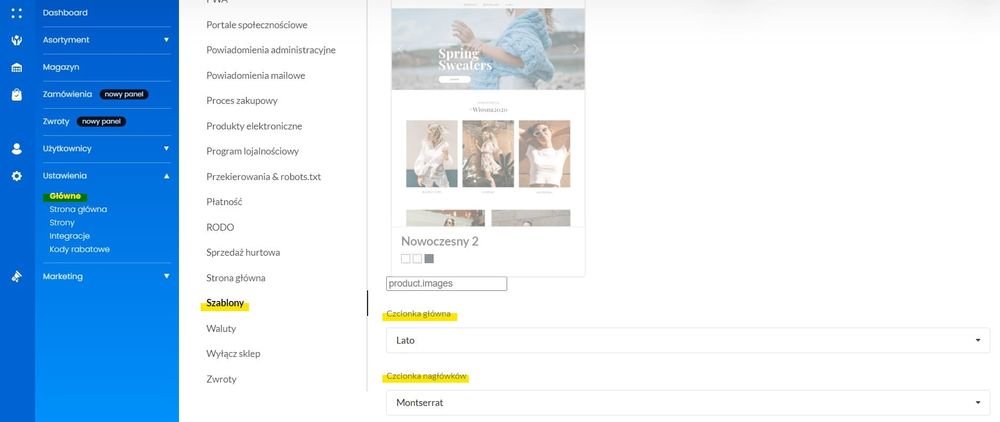The width and height of the screenshot is (1000, 422).
Task: Open Powiadomienia mailowe settings
Action: (256, 75)
